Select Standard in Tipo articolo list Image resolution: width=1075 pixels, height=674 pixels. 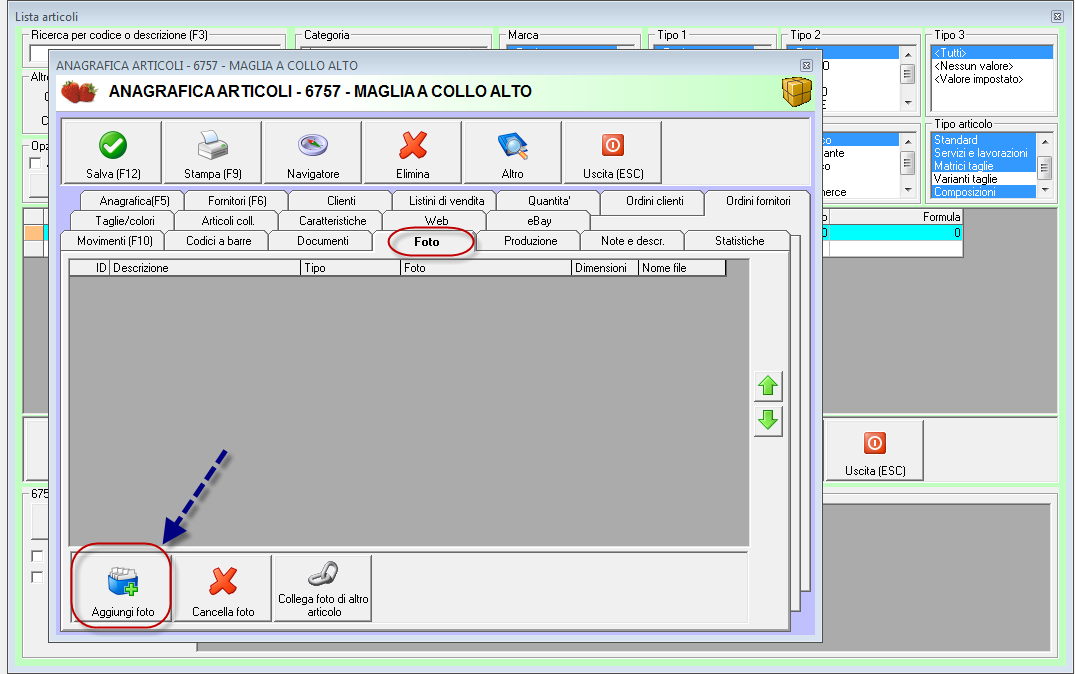tap(984, 140)
